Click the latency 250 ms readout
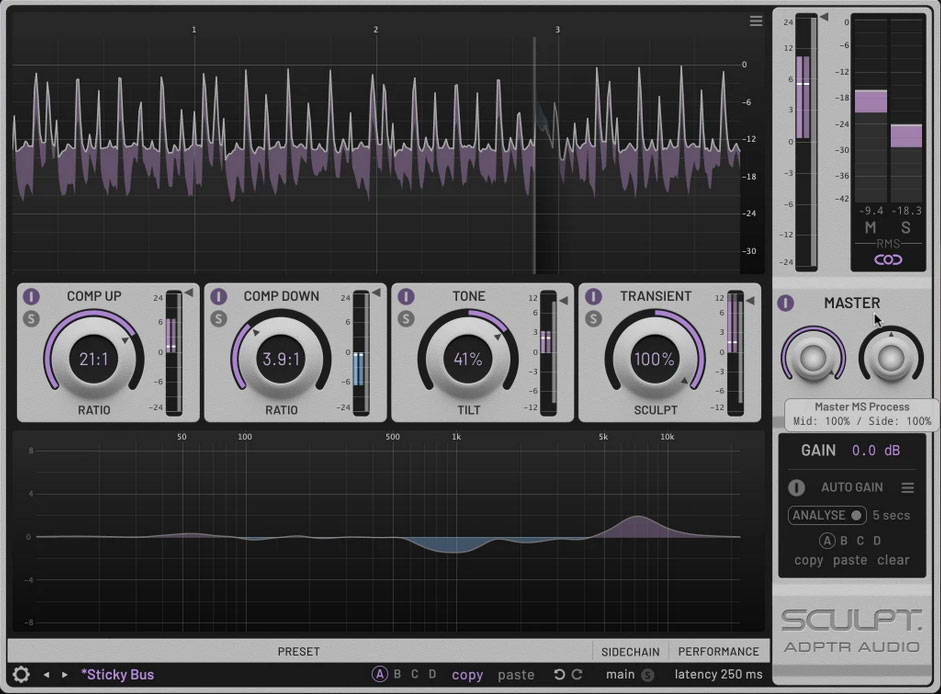Screen dimensions: 941x694 click(x=718, y=674)
